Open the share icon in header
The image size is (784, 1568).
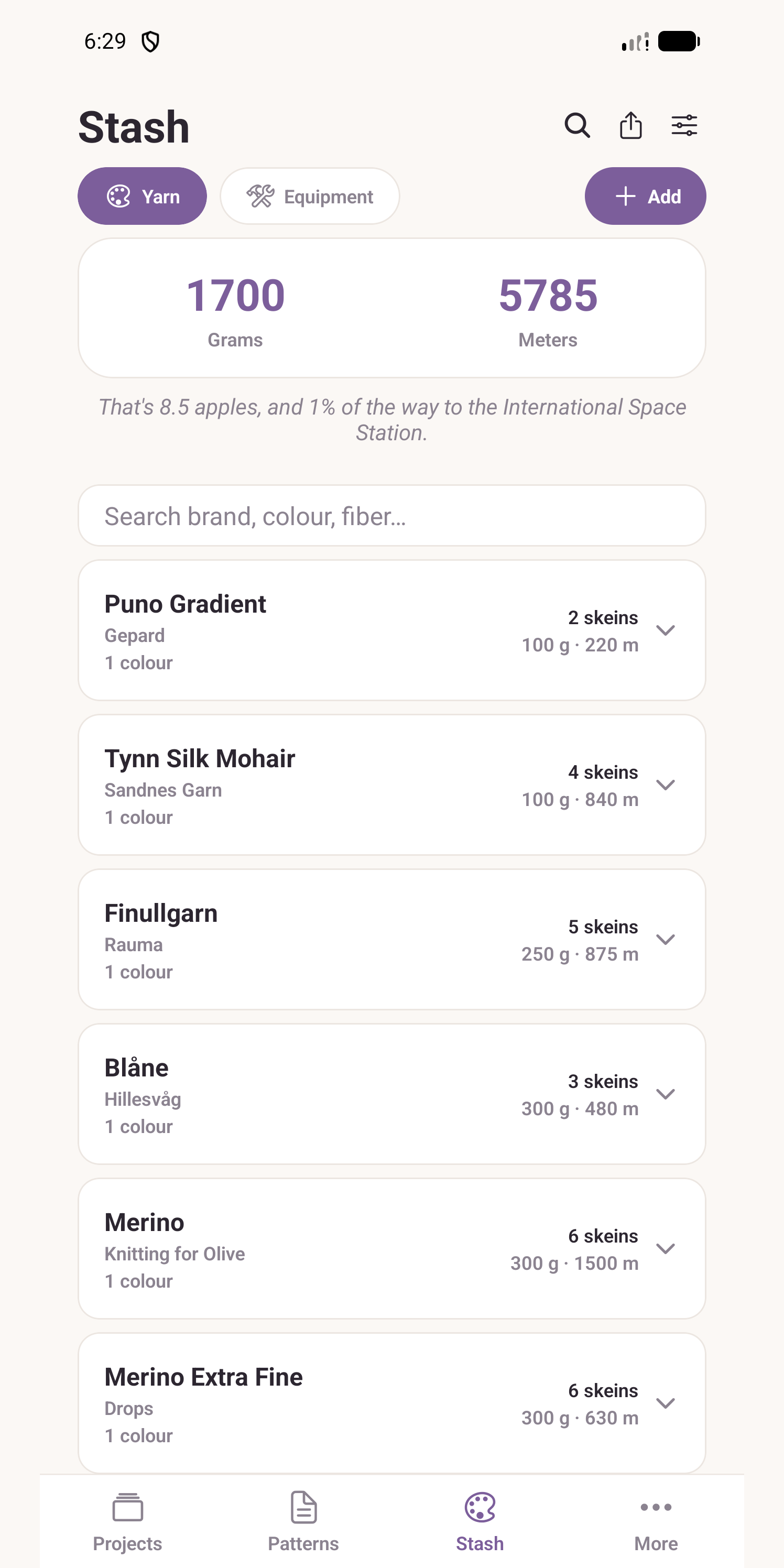coord(630,125)
